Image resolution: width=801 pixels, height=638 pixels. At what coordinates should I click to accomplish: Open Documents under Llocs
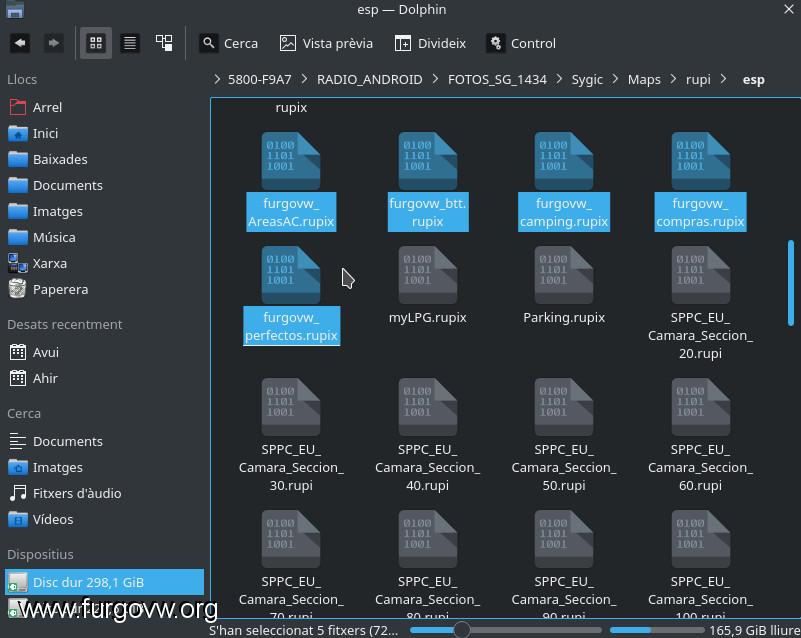click(105, 185)
